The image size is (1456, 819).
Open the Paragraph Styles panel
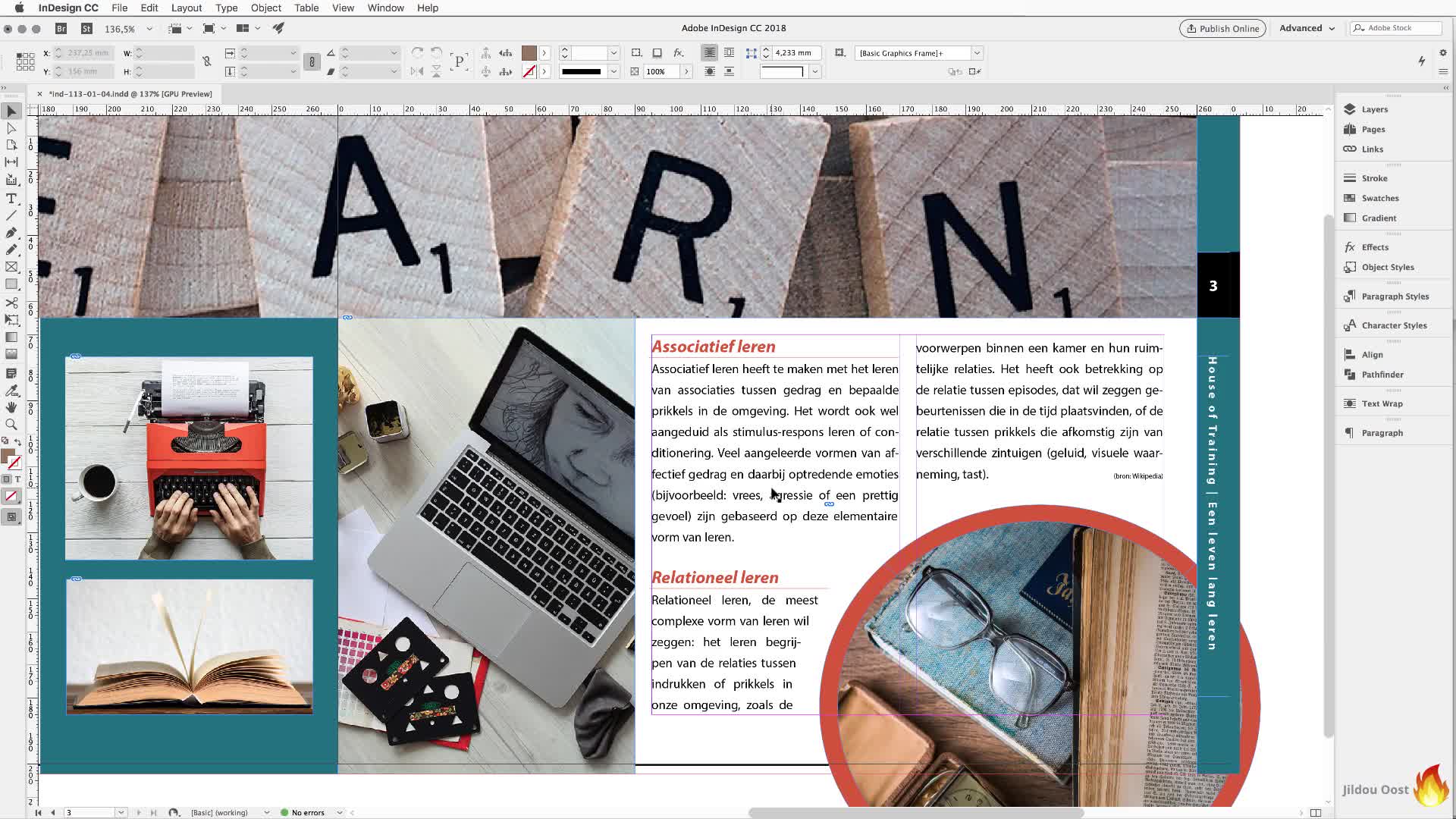[1395, 297]
